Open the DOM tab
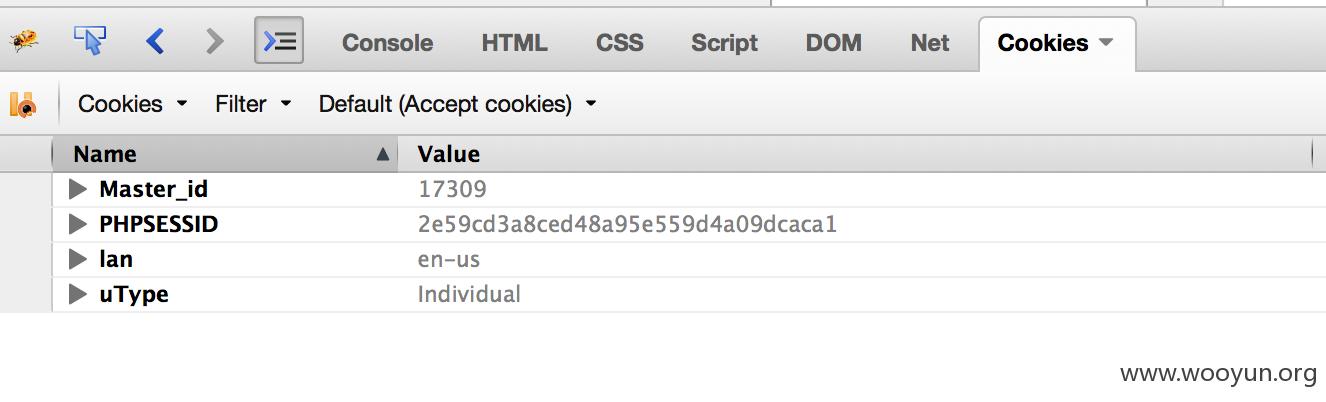 834,43
